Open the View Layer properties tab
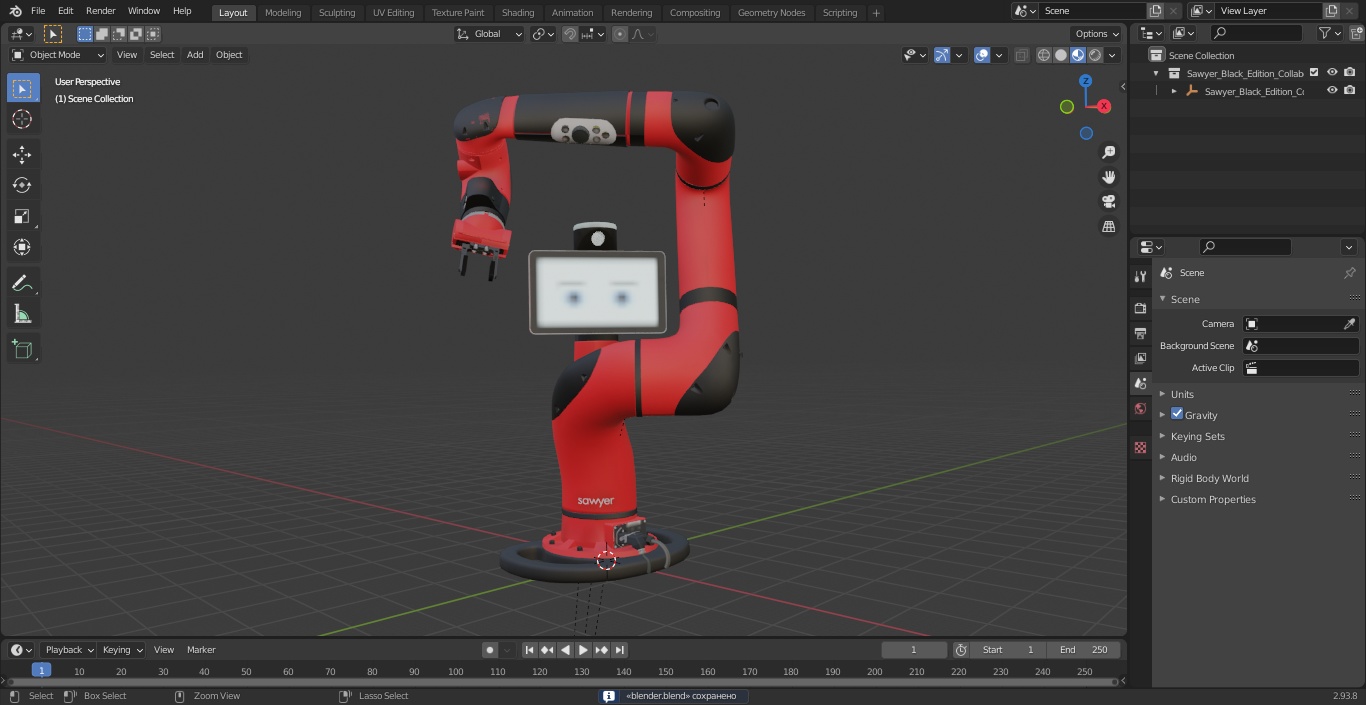 (1140, 358)
